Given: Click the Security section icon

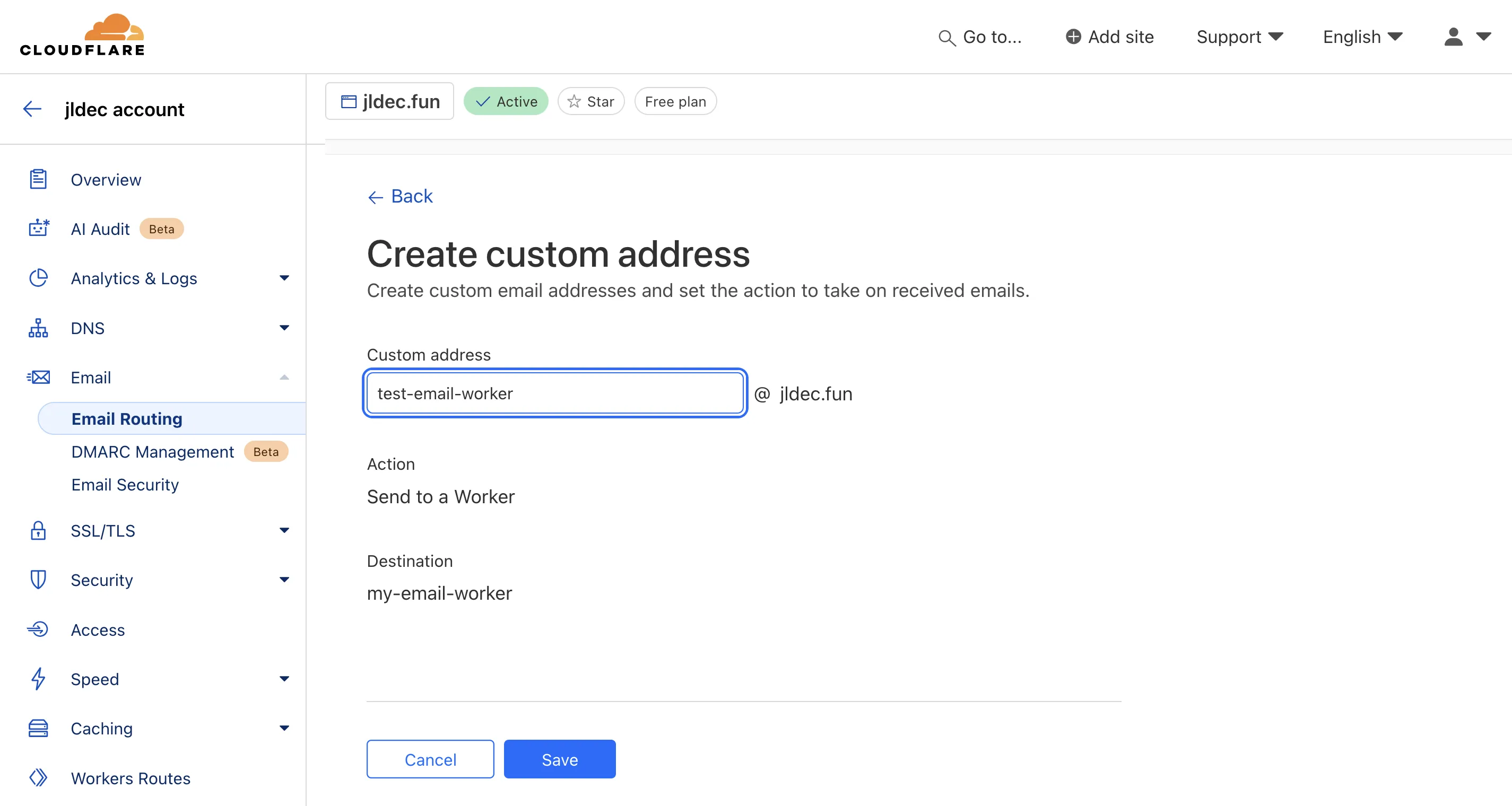Looking at the screenshot, I should [39, 580].
